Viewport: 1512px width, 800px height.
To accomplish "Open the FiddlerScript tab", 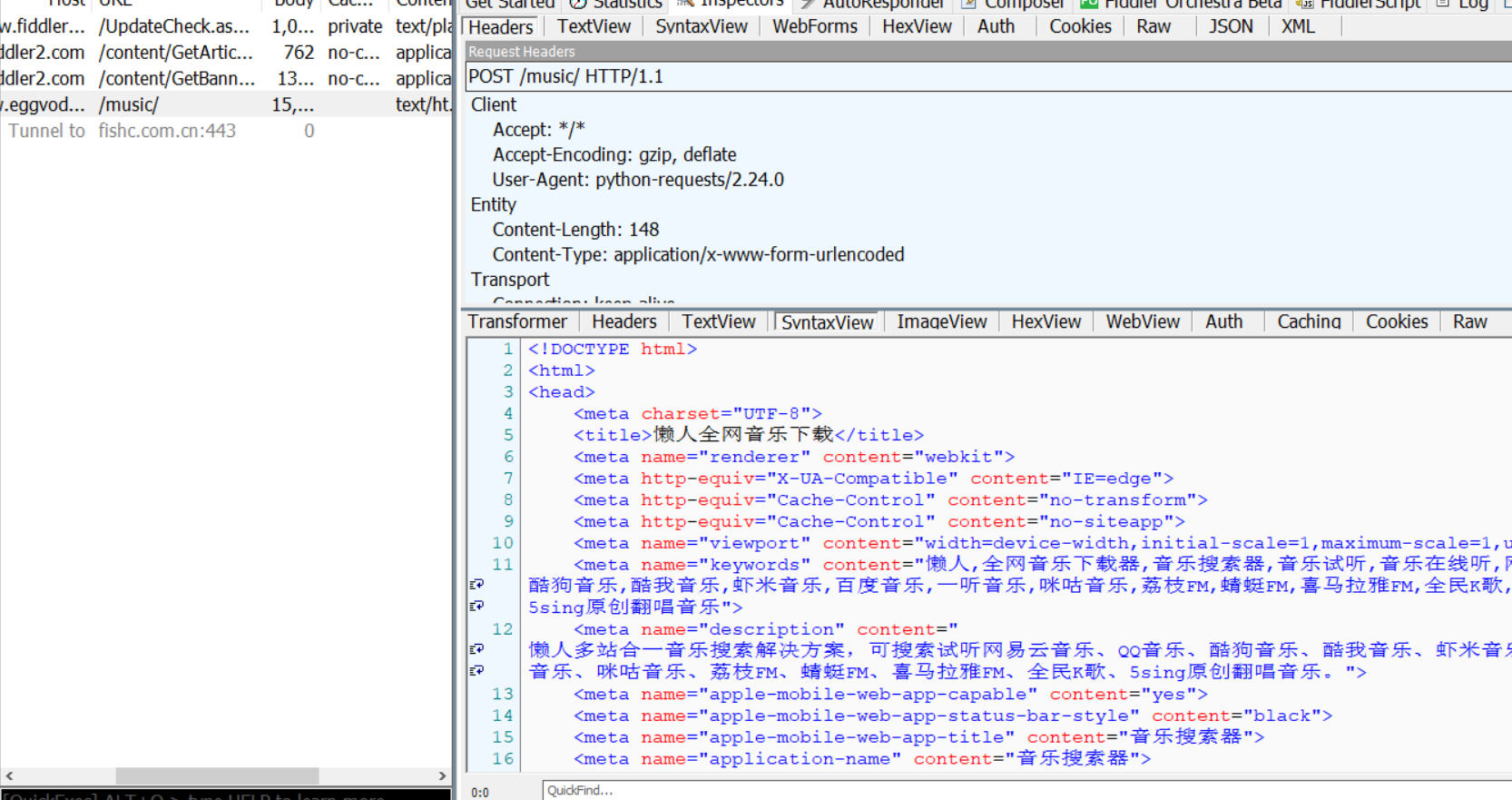I will [x=1359, y=4].
